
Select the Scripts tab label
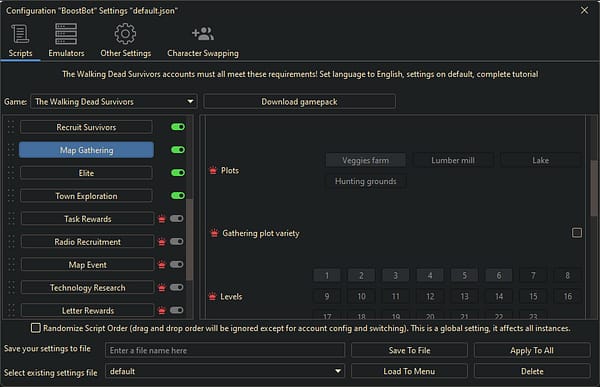(20, 53)
